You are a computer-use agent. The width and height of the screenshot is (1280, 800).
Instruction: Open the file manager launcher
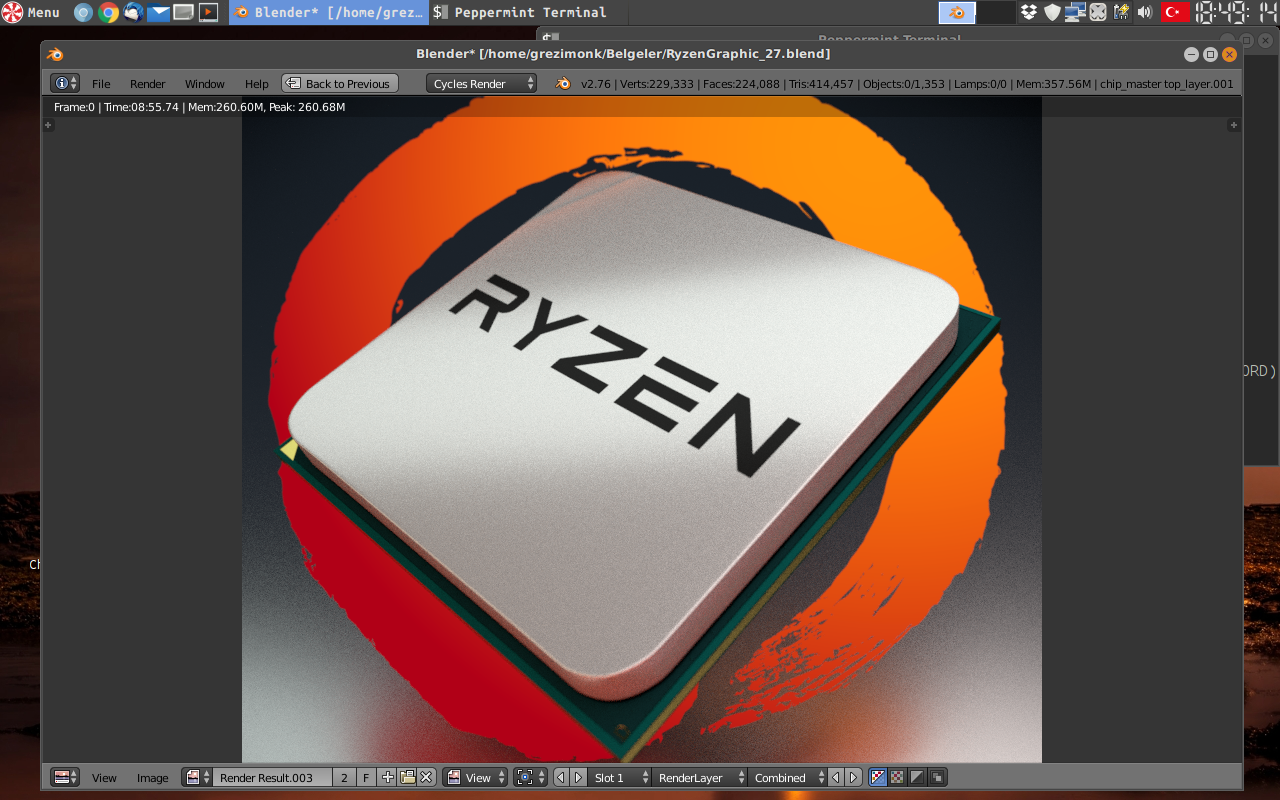click(183, 12)
